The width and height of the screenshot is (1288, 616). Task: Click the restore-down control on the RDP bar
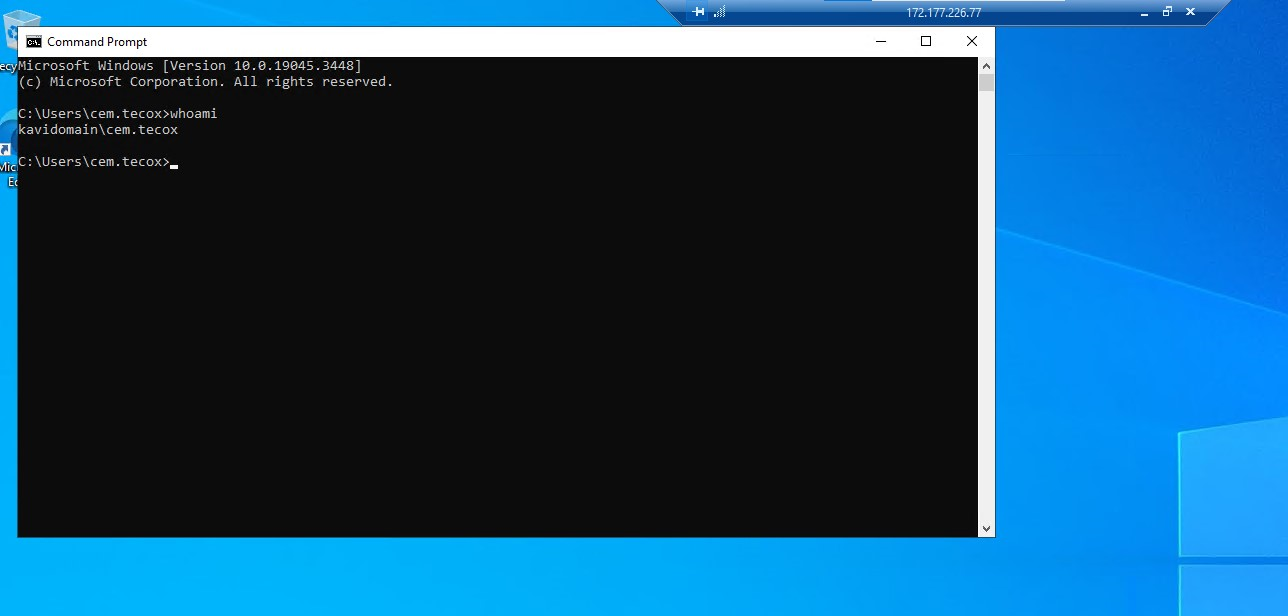(1166, 12)
